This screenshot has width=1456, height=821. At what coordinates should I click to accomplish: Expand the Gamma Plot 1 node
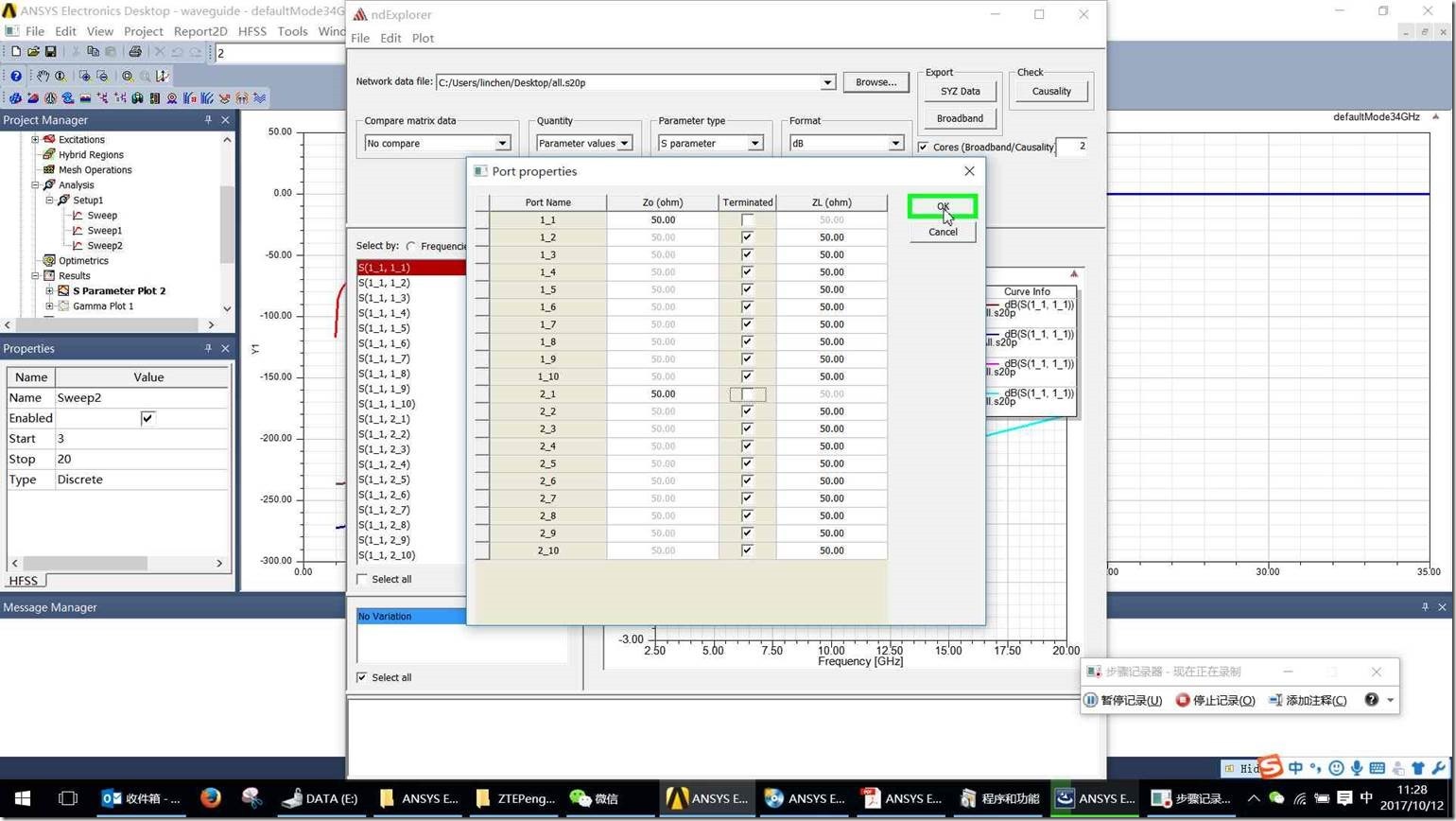[x=50, y=306]
